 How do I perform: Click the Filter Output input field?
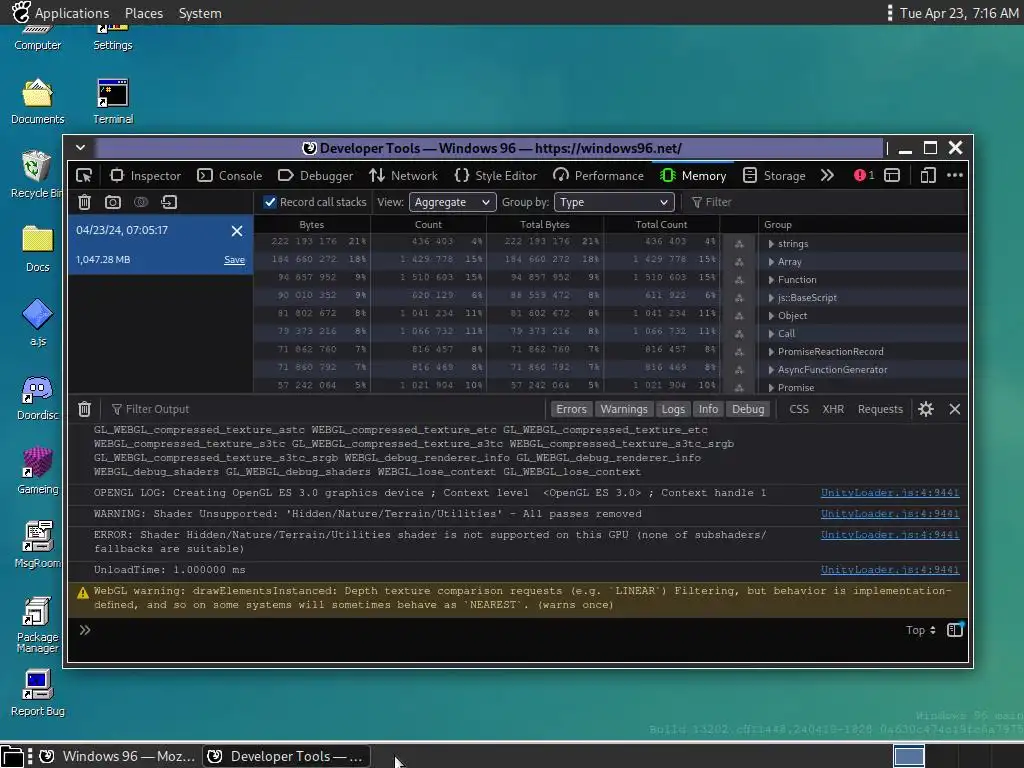(x=327, y=409)
